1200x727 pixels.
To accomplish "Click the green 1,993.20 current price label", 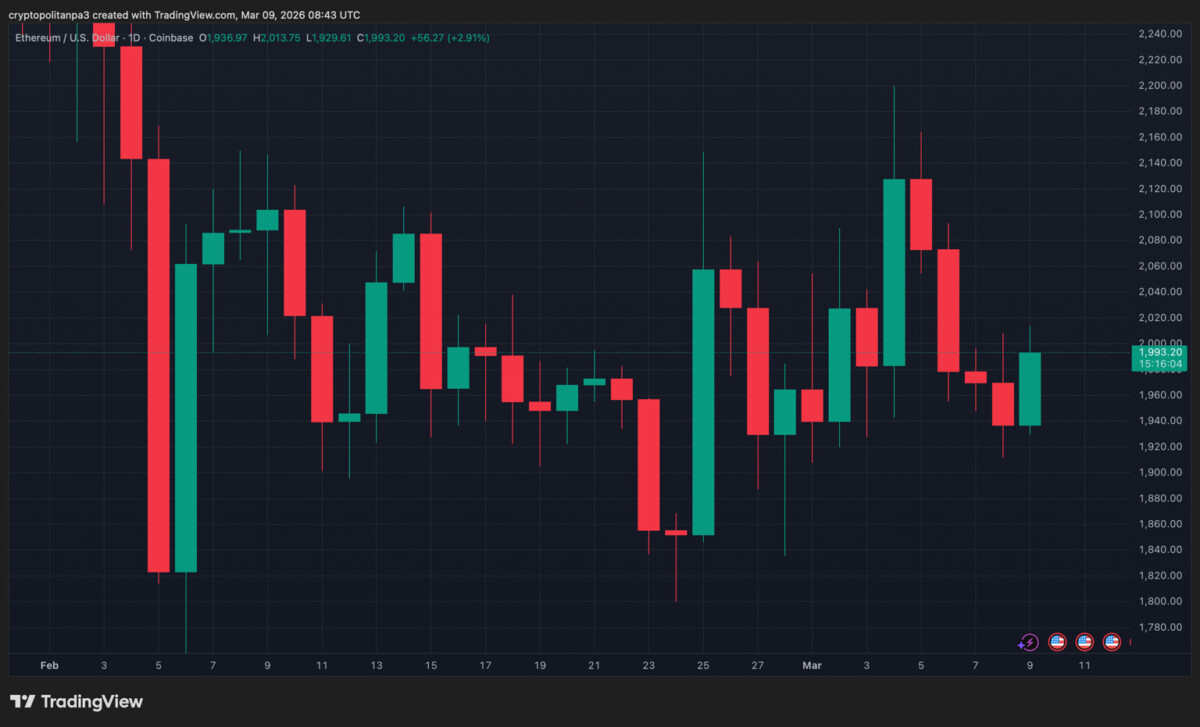I will (1160, 352).
